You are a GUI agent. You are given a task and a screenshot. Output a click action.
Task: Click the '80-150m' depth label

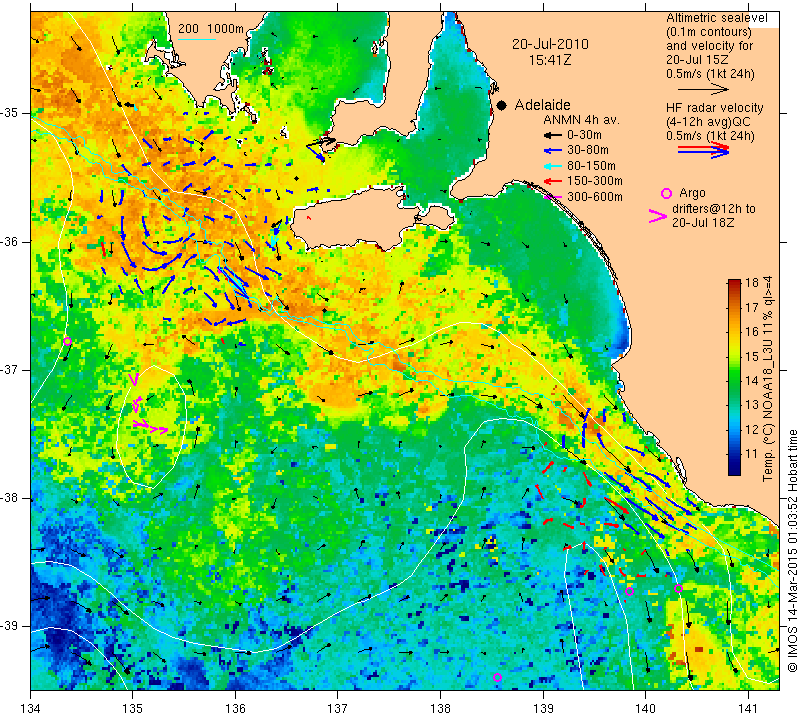pyautogui.click(x=591, y=166)
